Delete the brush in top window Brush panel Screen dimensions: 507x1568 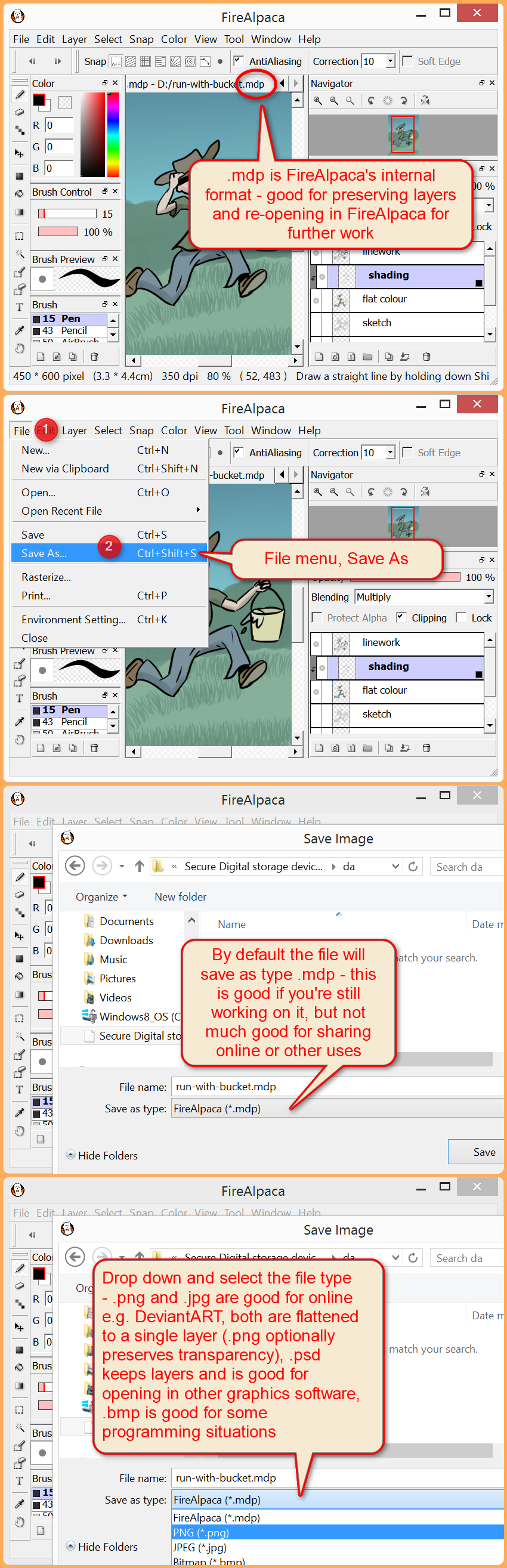pos(94,357)
